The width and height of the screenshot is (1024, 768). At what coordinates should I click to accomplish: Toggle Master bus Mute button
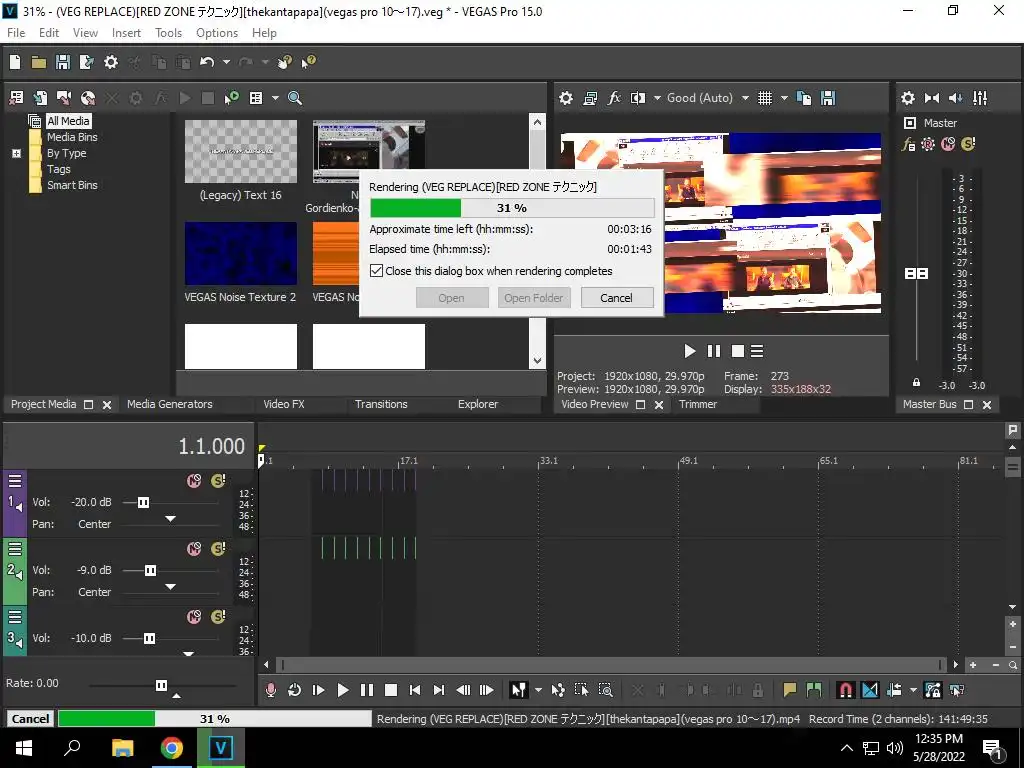[948, 144]
